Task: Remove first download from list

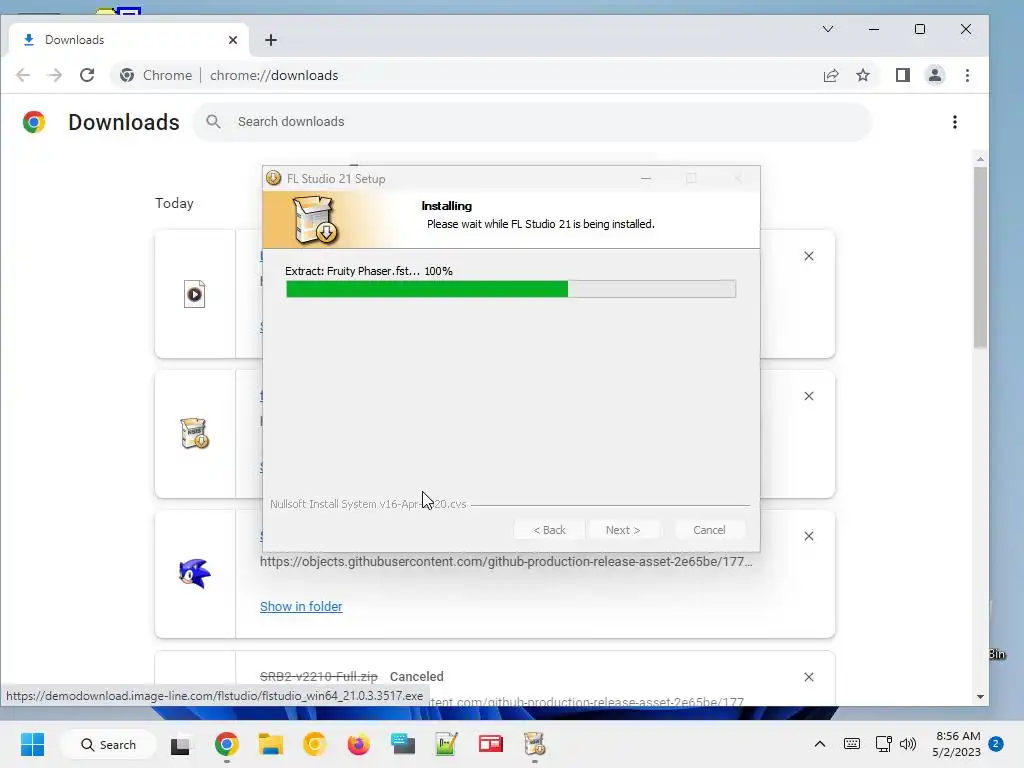Action: [808, 256]
